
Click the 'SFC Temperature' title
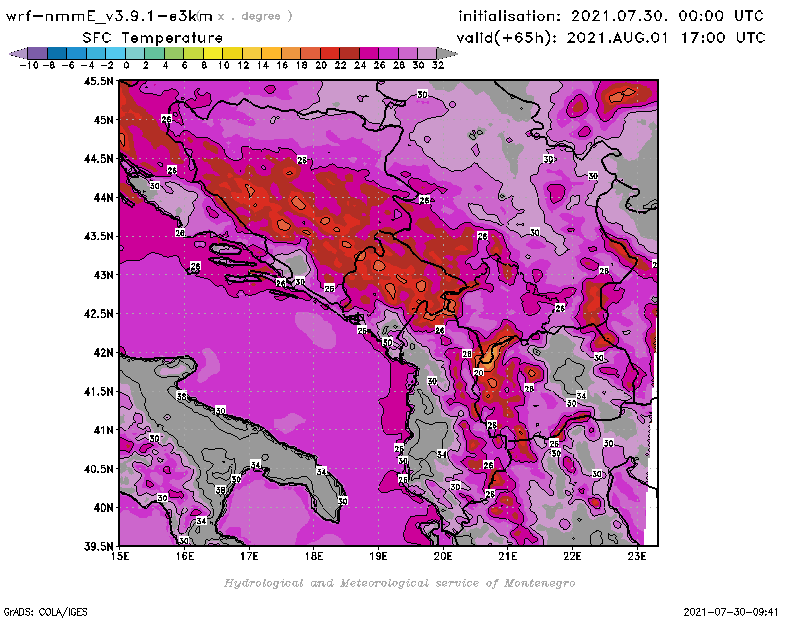click(x=153, y=38)
